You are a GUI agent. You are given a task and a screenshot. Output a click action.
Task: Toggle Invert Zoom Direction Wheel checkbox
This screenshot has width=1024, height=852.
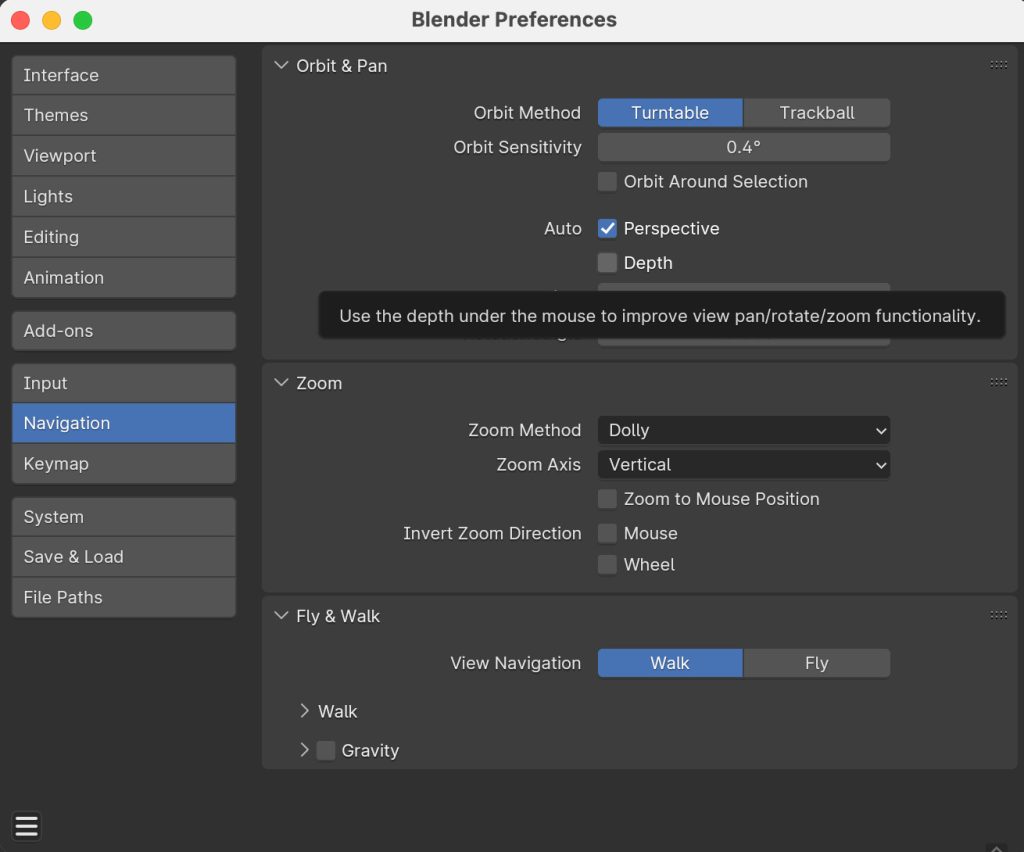click(x=607, y=565)
